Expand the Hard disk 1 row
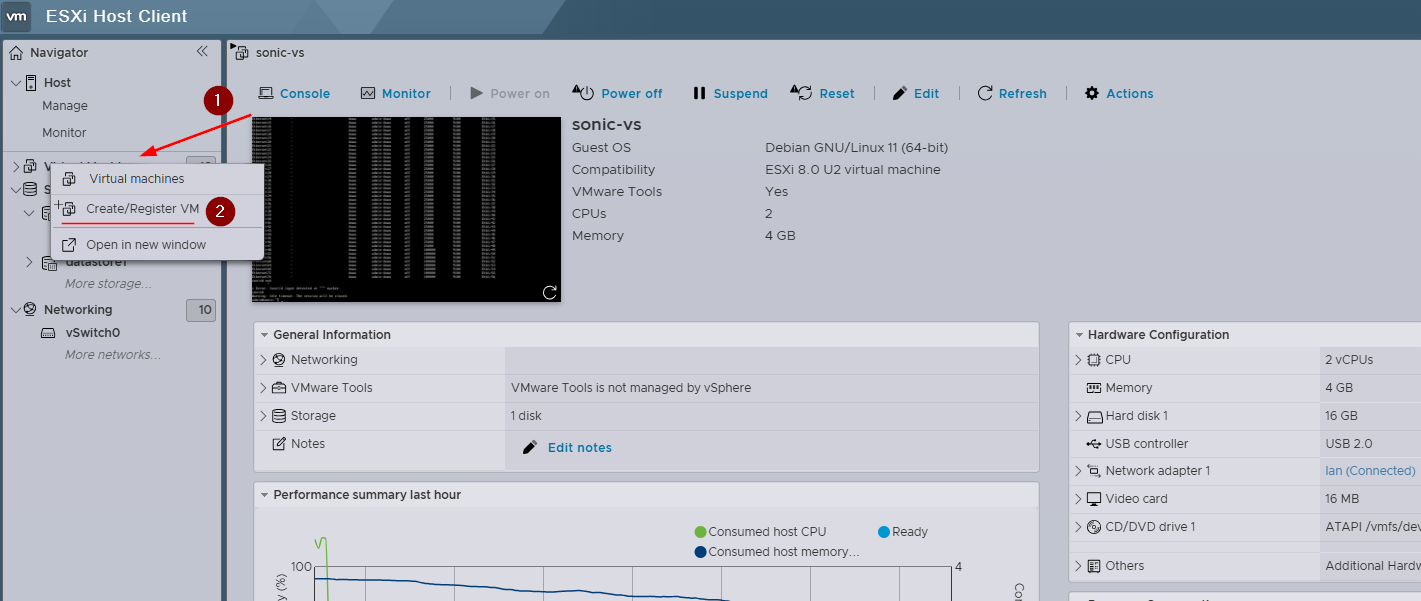Image resolution: width=1421 pixels, height=601 pixels. pyautogui.click(x=1079, y=416)
